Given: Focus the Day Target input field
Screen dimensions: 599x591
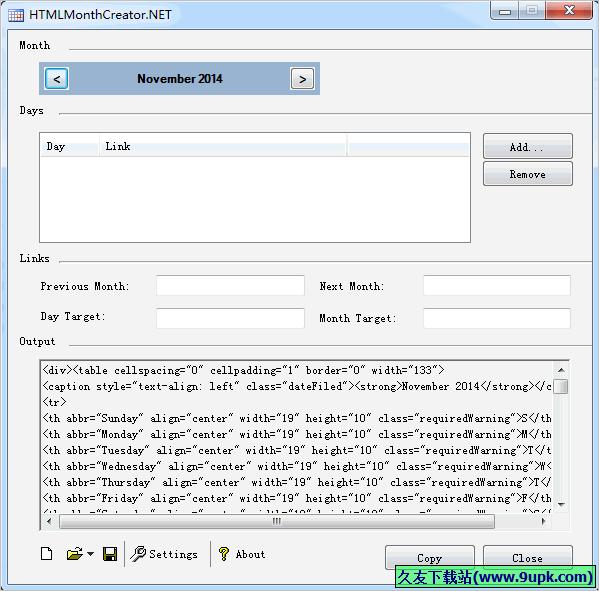Looking at the screenshot, I should [x=230, y=318].
